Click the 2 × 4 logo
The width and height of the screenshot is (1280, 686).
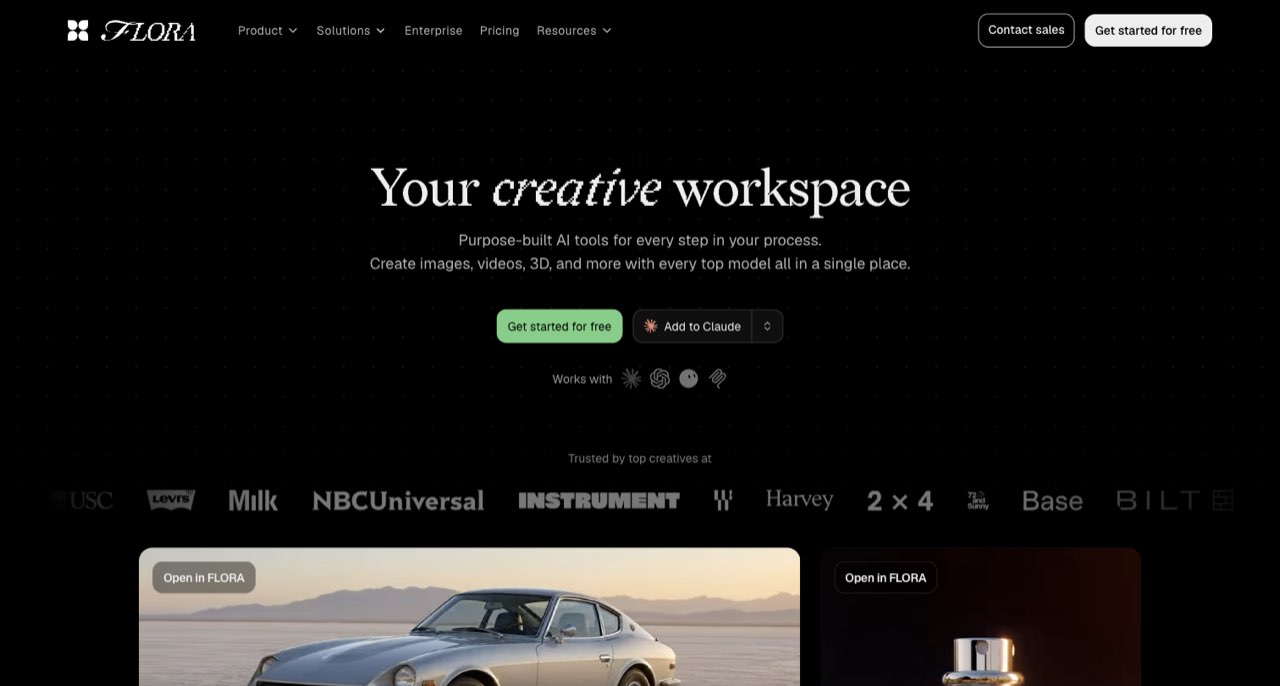click(900, 501)
